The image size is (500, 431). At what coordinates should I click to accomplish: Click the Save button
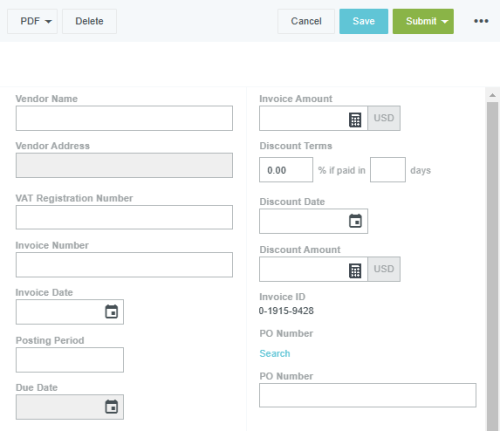[x=364, y=21]
